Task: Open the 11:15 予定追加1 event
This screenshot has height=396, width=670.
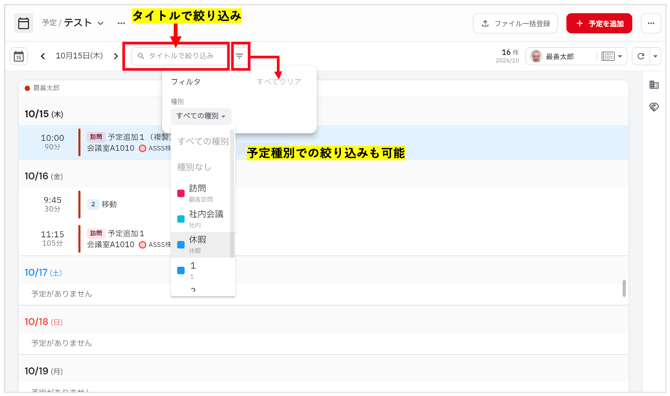Action: pyautogui.click(x=323, y=238)
